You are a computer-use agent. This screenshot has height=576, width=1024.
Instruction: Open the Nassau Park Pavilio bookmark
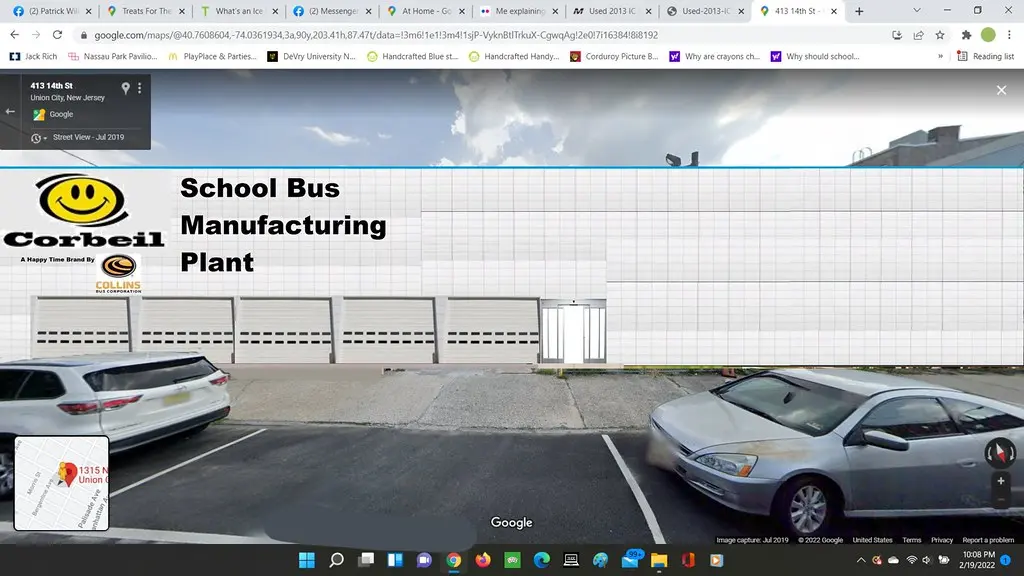pos(113,57)
